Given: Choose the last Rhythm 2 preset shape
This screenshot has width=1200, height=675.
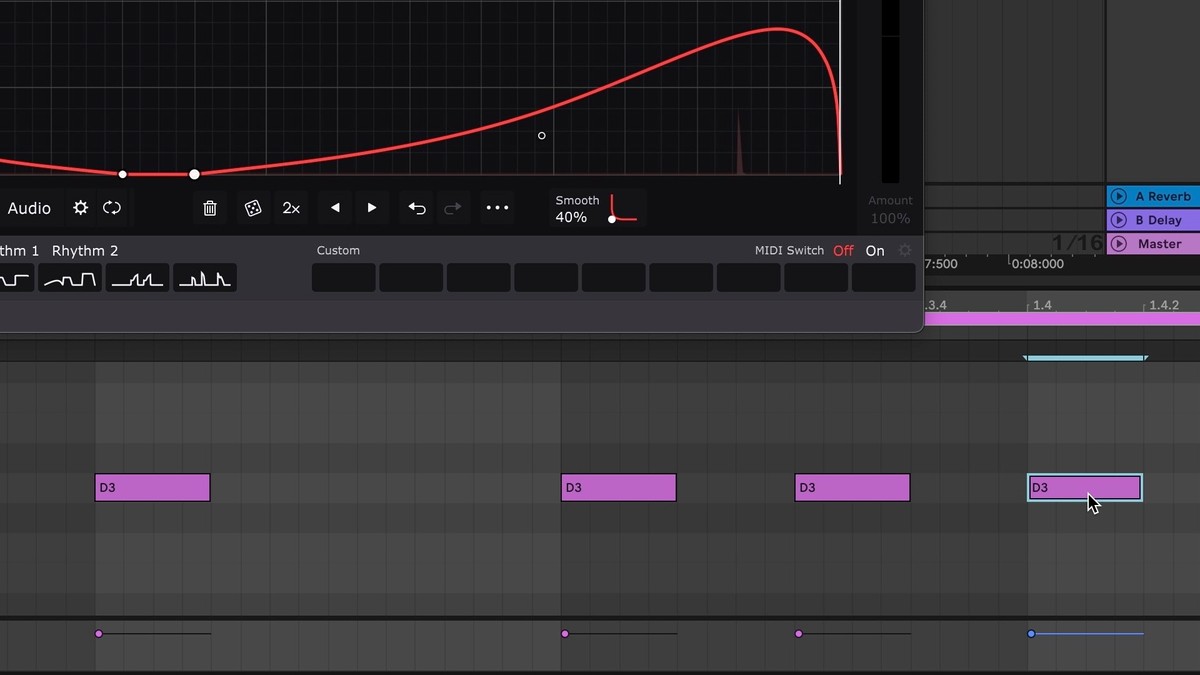Looking at the screenshot, I should point(205,278).
